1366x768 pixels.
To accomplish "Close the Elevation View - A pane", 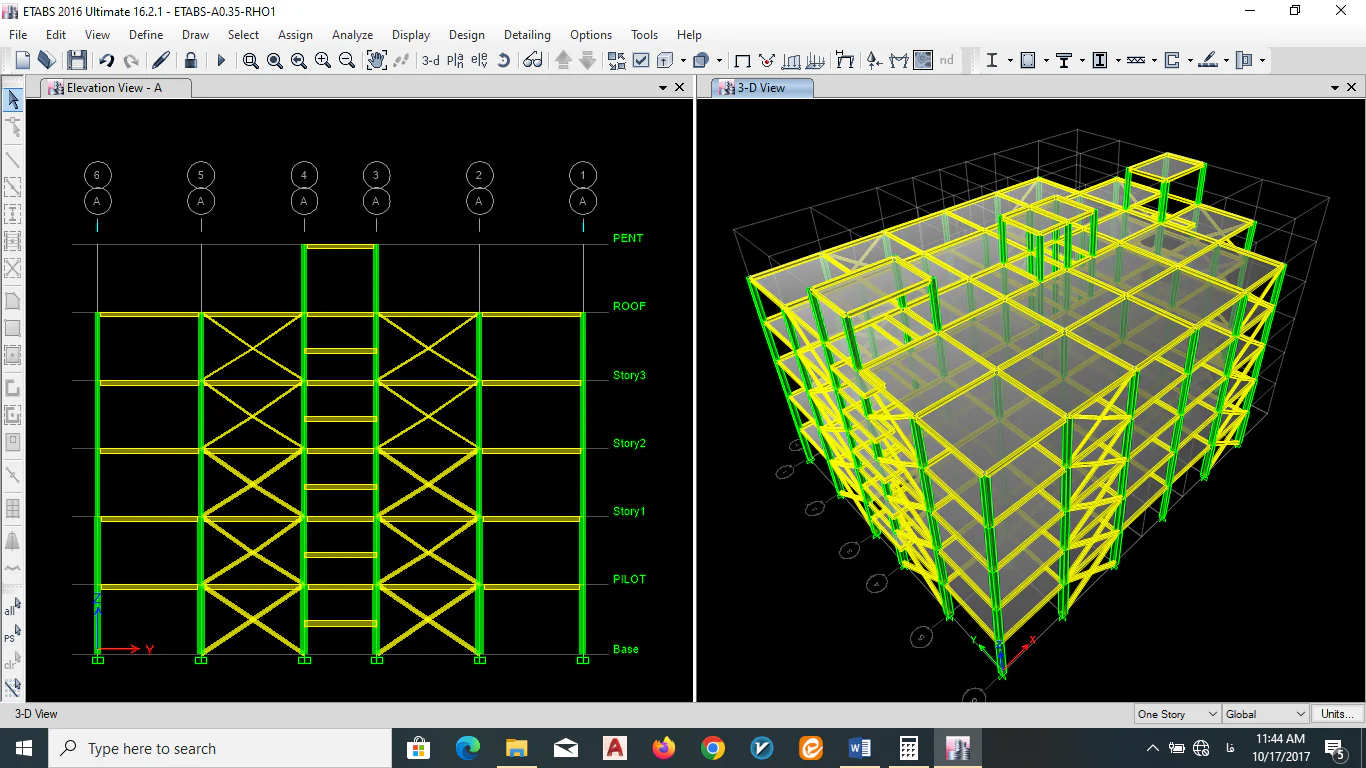I will tap(680, 88).
